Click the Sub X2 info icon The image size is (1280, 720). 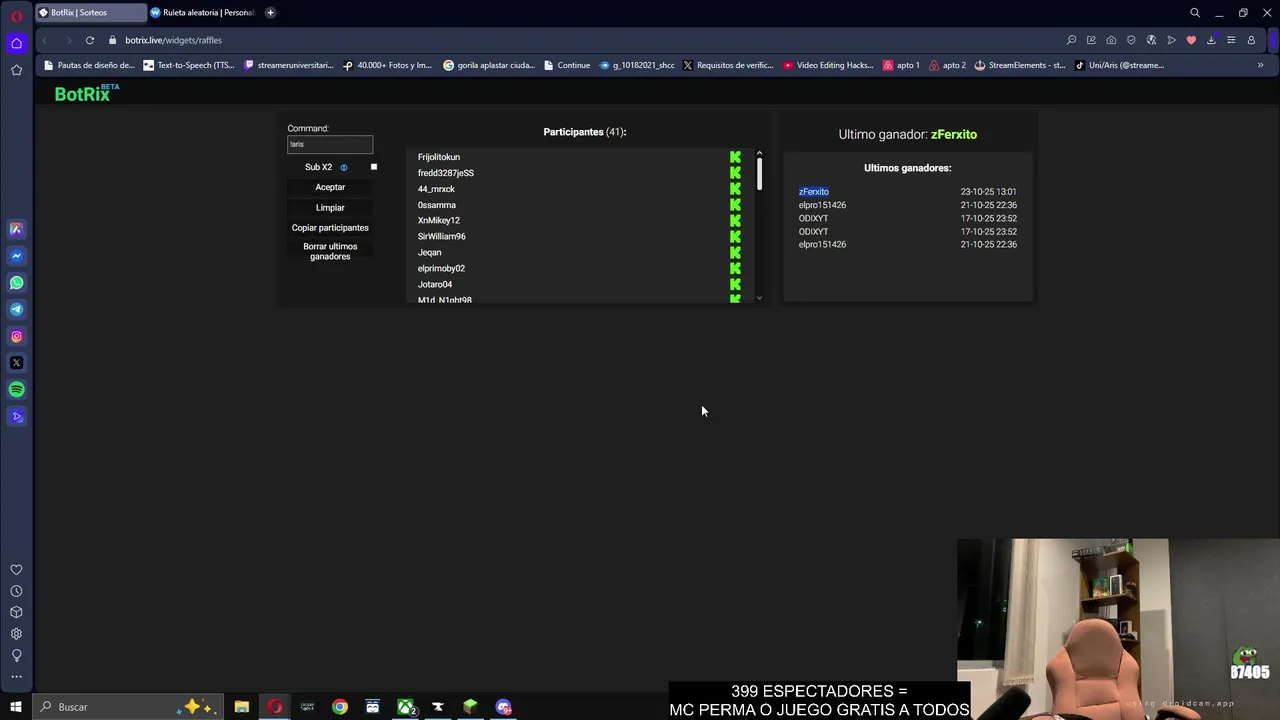[344, 168]
